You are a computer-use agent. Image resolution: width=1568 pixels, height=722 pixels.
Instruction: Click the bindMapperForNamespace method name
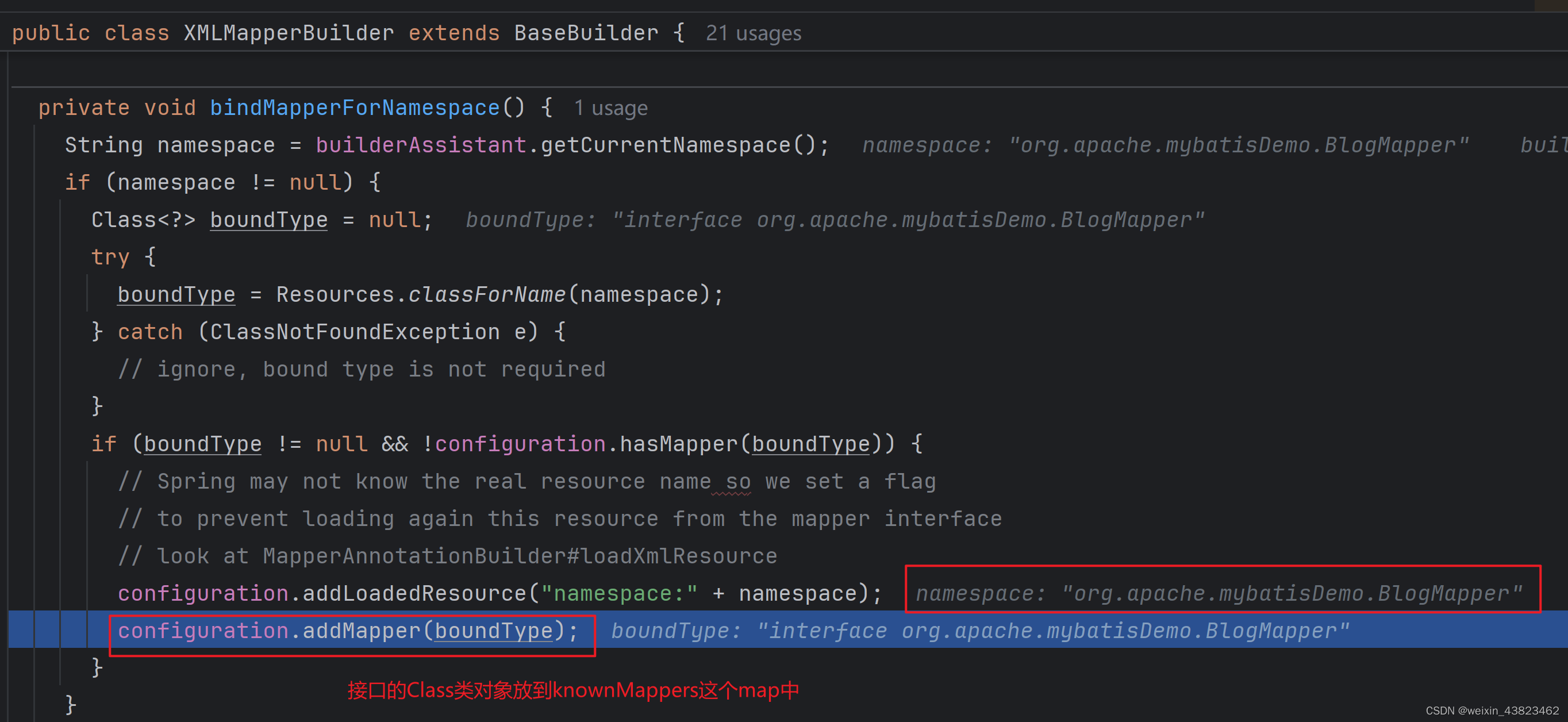click(x=354, y=107)
